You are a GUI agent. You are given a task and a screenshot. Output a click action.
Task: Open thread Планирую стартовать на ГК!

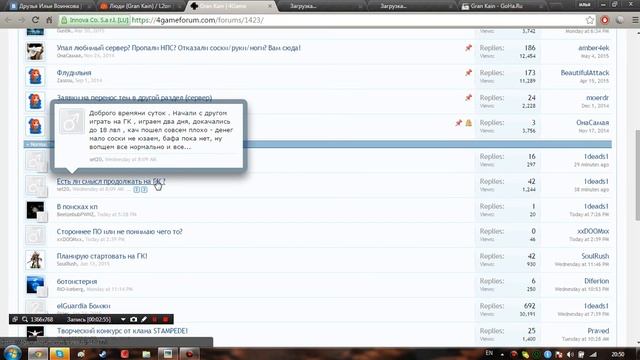102,256
